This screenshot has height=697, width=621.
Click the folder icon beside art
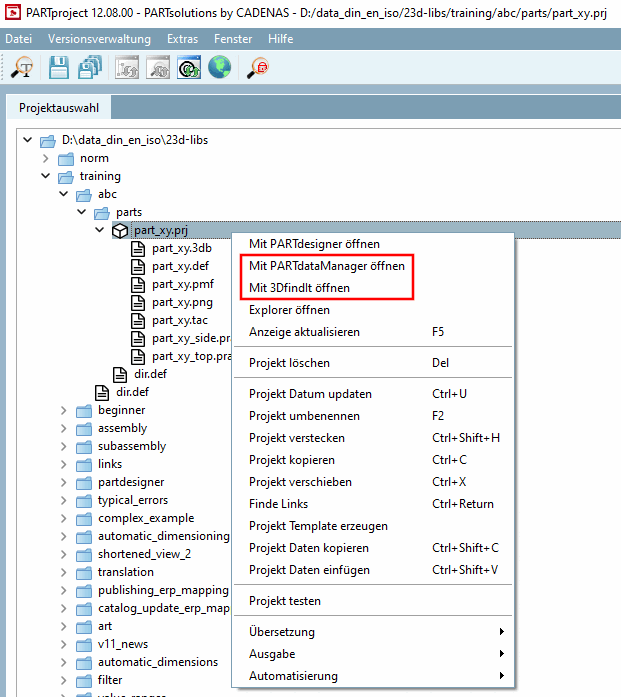(84, 627)
